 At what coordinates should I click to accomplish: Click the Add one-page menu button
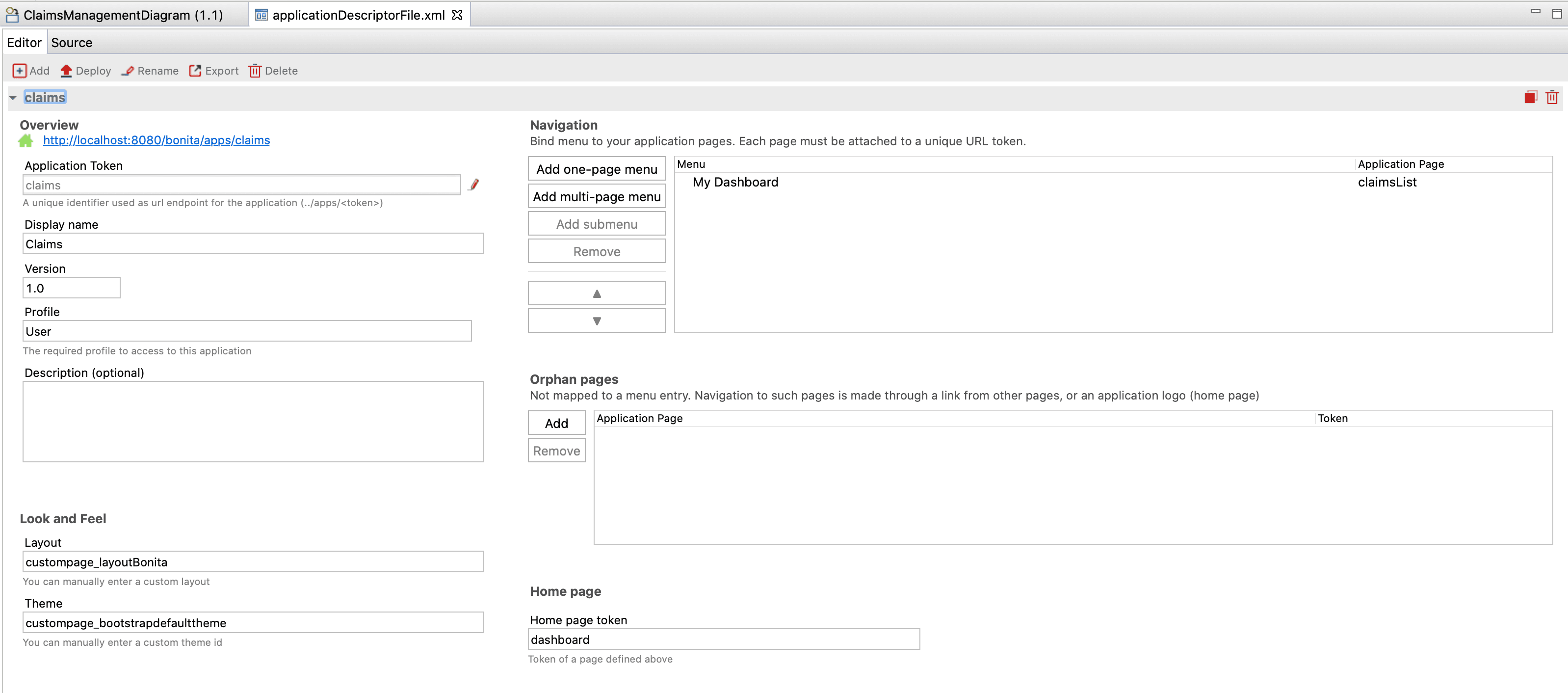[597, 169]
